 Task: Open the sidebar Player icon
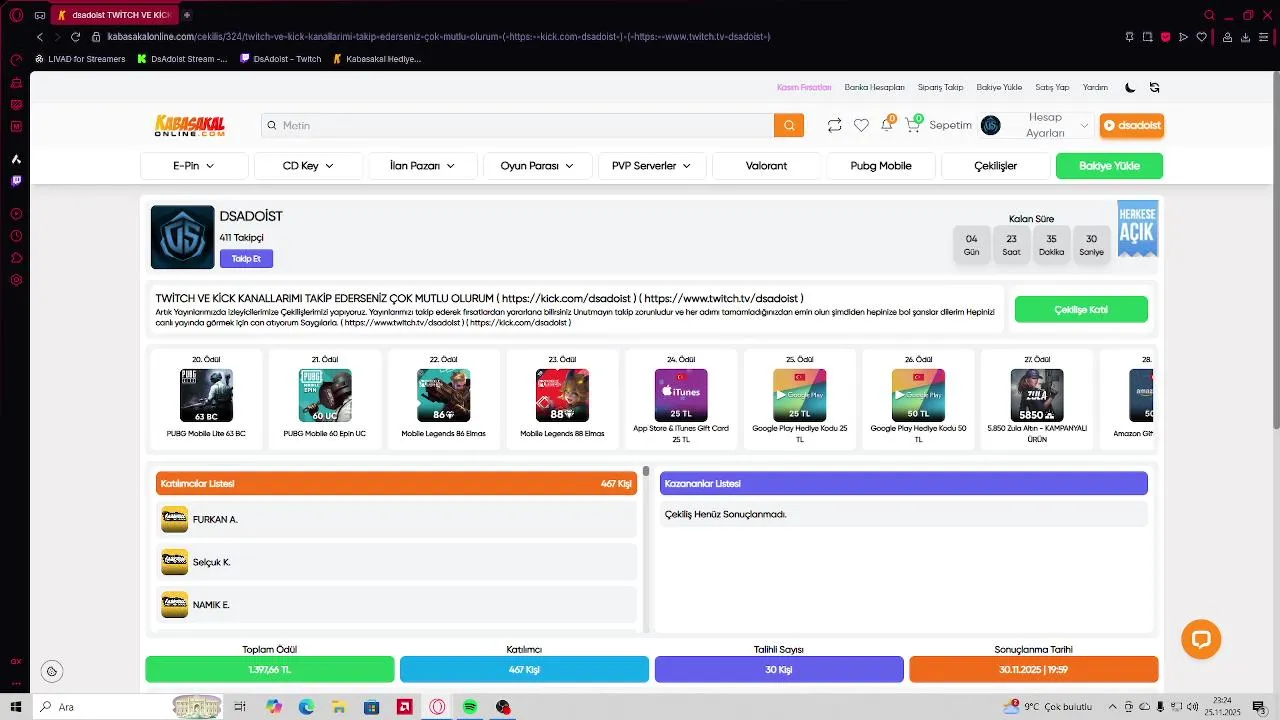pos(16,214)
